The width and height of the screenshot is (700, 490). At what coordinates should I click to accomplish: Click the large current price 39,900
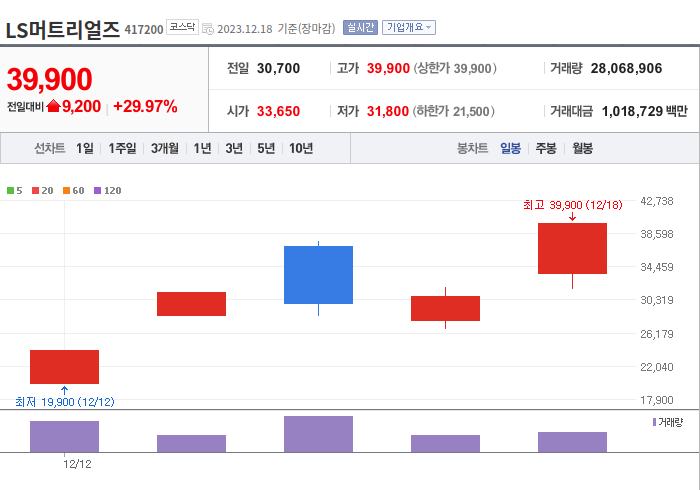[50, 79]
